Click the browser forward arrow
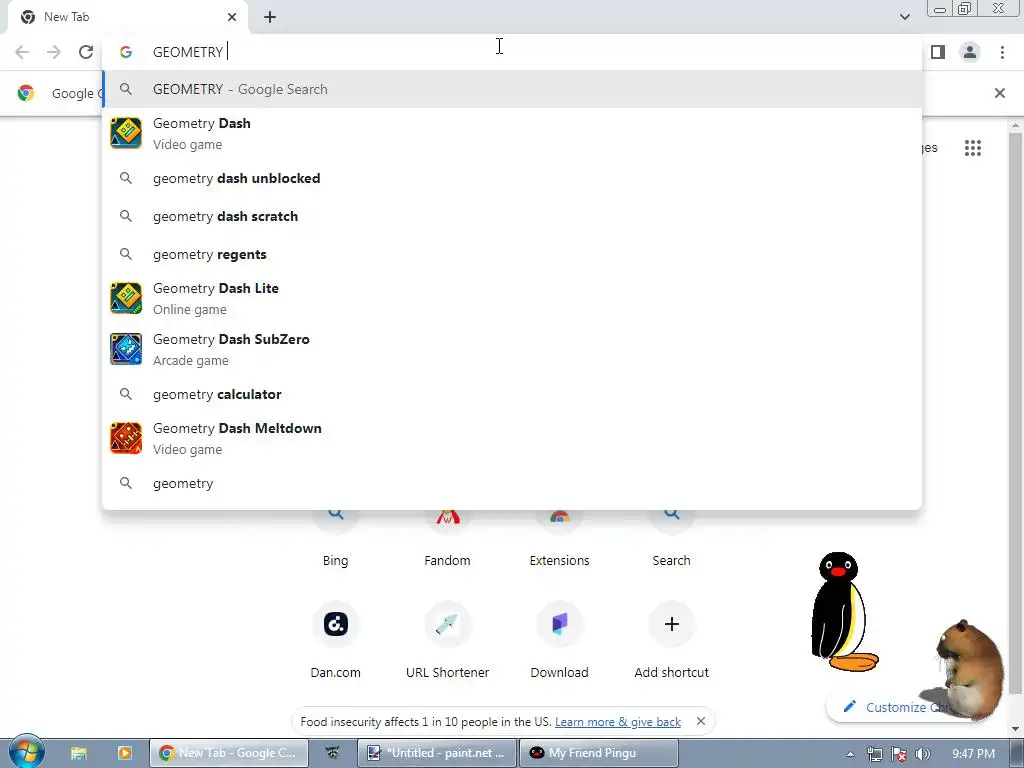 point(54,52)
